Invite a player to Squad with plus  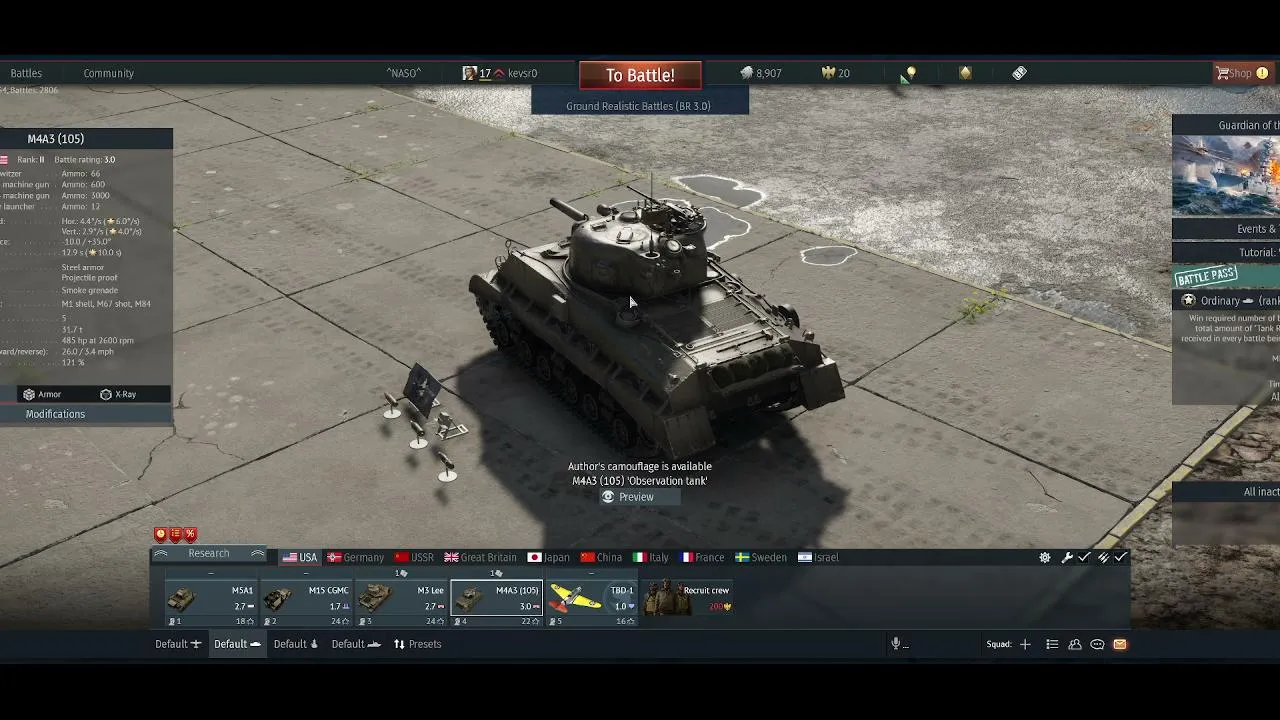tap(1025, 644)
